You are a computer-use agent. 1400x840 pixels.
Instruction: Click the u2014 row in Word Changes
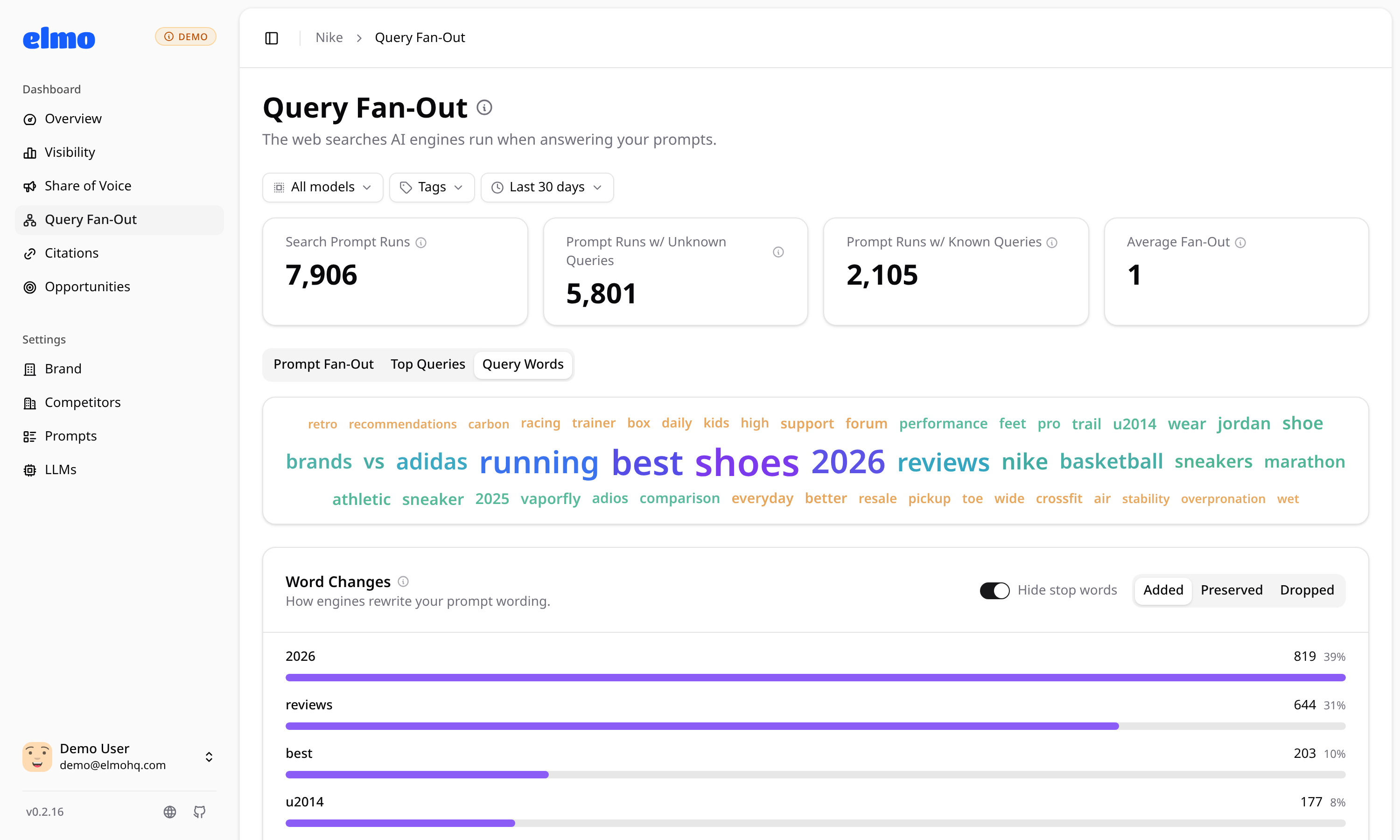pos(815,810)
